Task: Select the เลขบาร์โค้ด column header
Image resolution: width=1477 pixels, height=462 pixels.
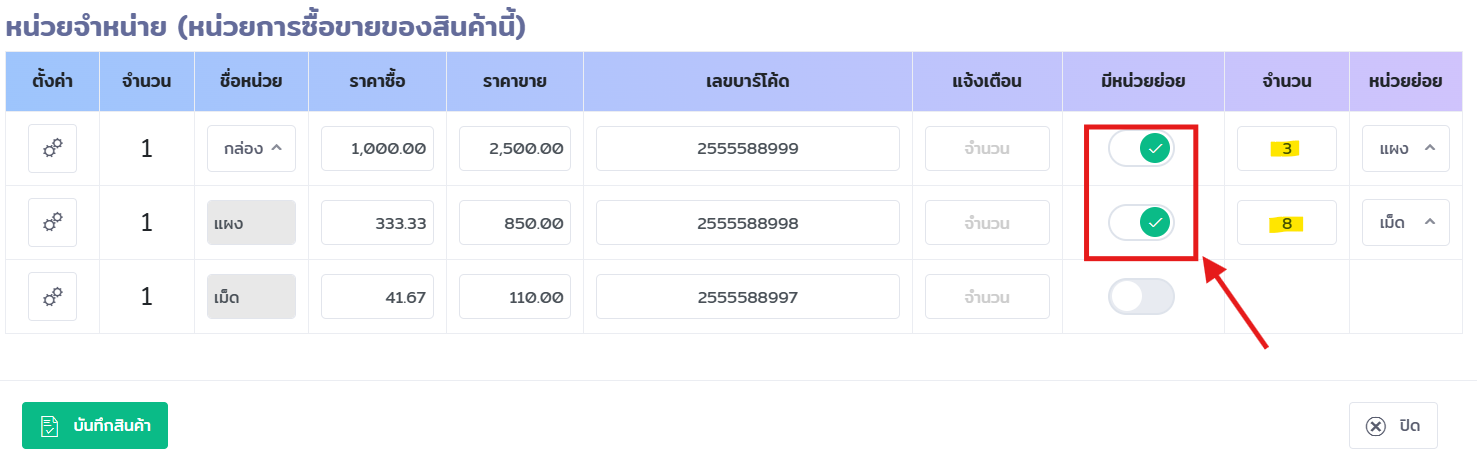Action: point(748,82)
